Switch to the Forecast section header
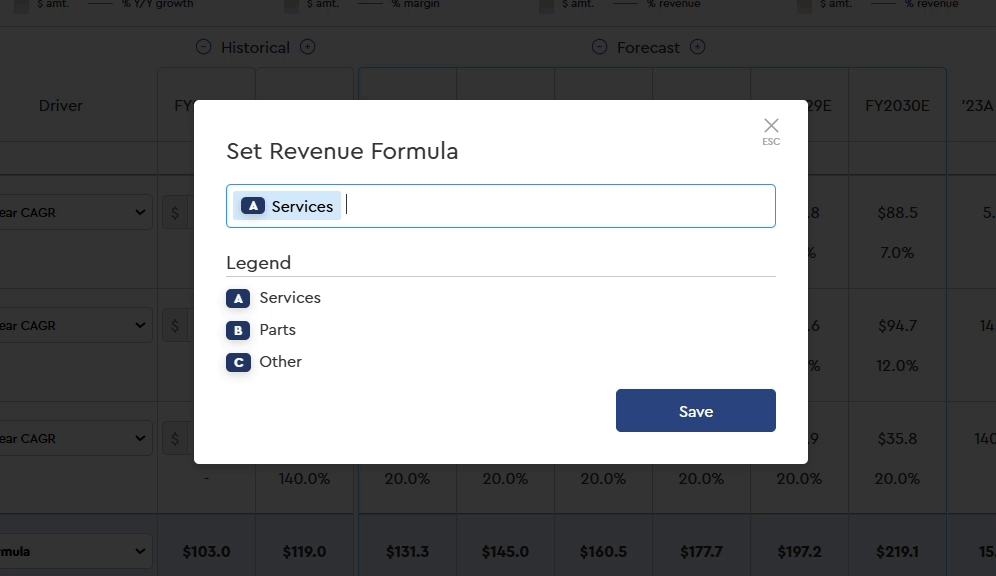The height and width of the screenshot is (576, 996). click(648, 46)
